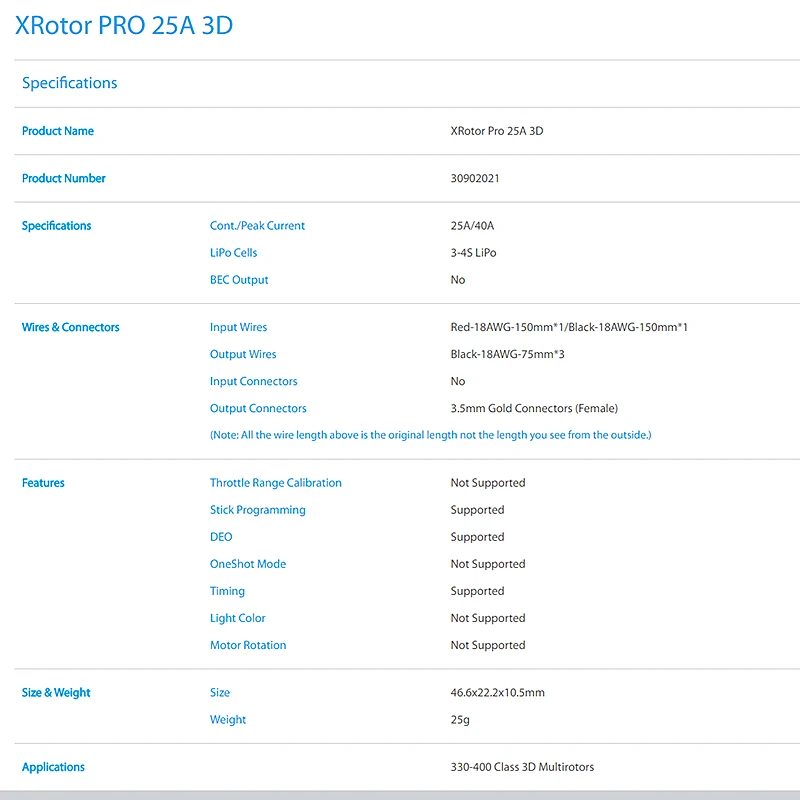Click the Timing feature label
This screenshot has width=800, height=800.
click(228, 591)
